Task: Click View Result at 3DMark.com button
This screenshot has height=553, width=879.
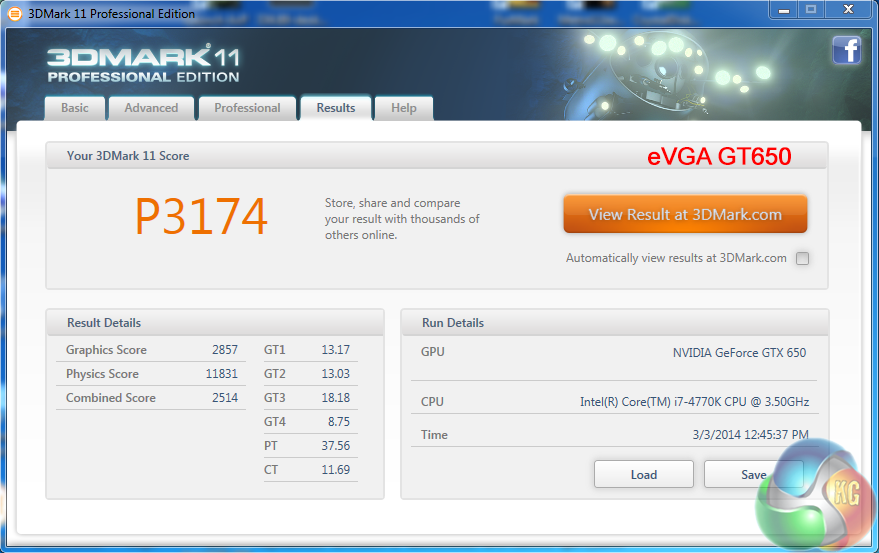Action: click(x=685, y=214)
